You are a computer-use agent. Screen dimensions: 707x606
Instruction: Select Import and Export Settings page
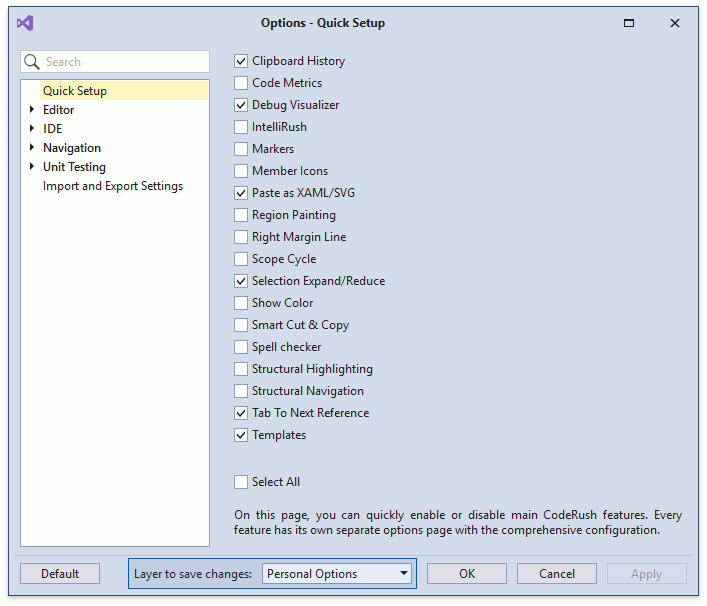tap(112, 186)
